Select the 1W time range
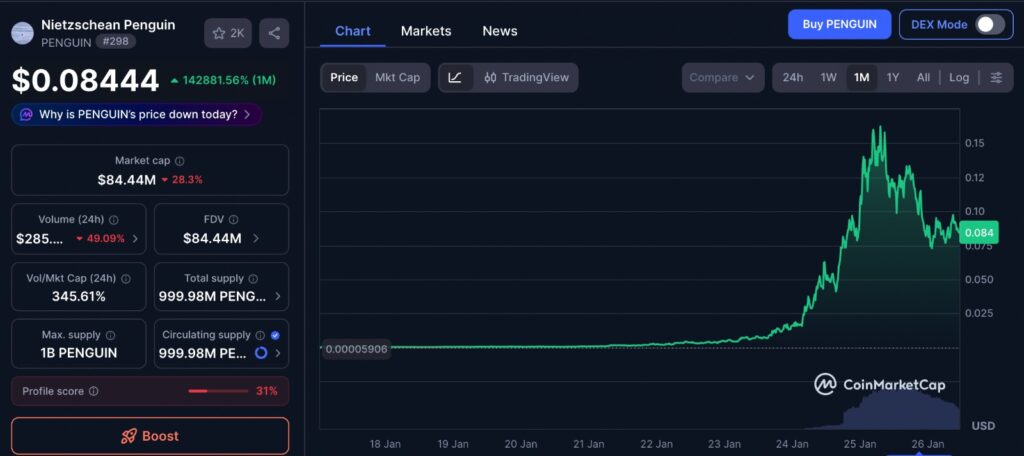This screenshot has height=456, width=1024. point(828,78)
